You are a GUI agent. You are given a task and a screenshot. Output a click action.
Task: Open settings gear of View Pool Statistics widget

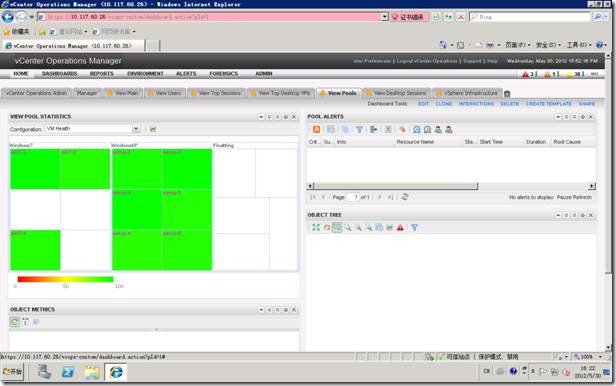click(286, 117)
